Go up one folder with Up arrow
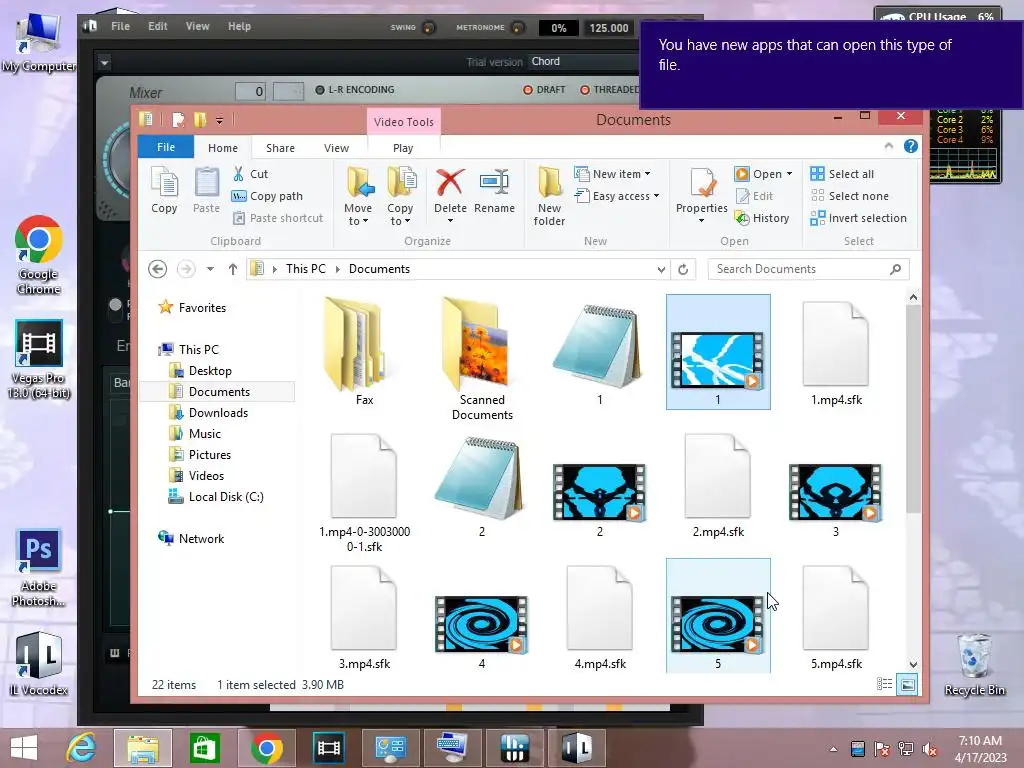 click(232, 269)
